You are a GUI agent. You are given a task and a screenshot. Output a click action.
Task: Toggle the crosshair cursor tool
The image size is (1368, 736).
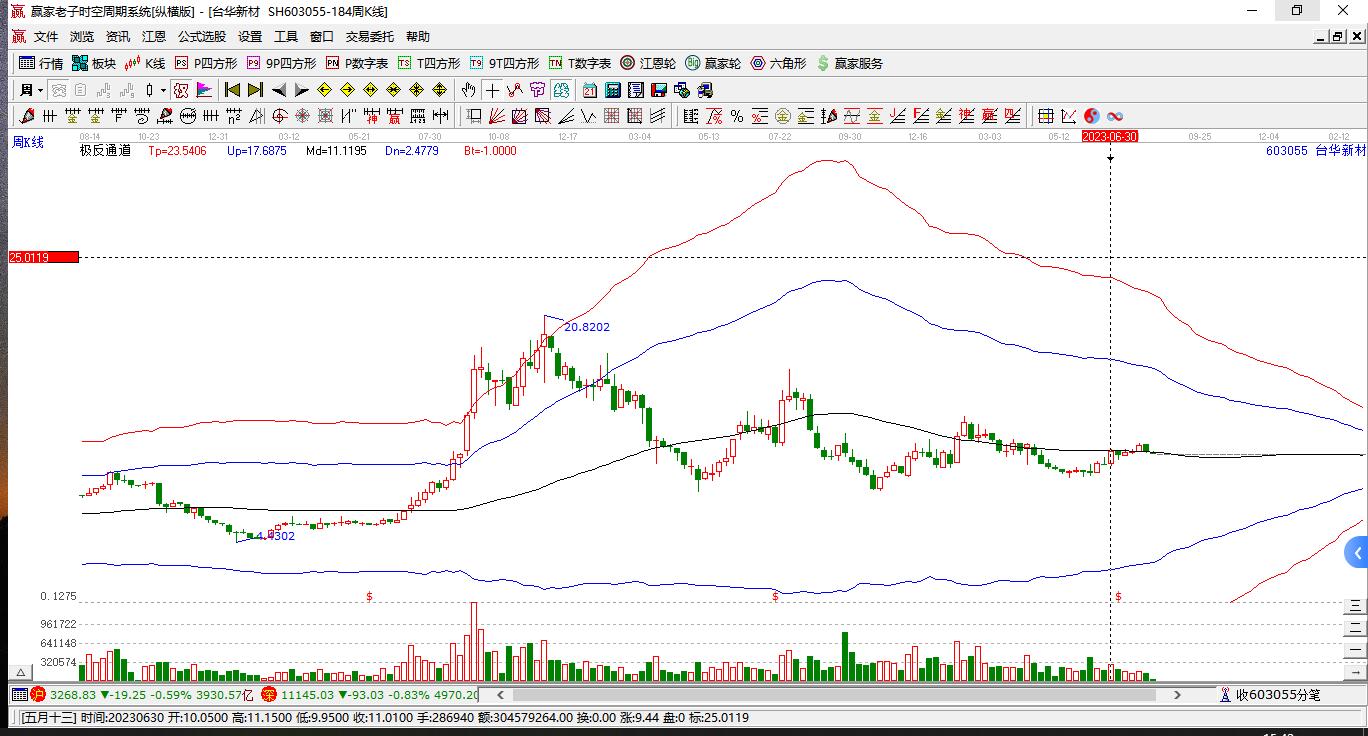pyautogui.click(x=492, y=90)
